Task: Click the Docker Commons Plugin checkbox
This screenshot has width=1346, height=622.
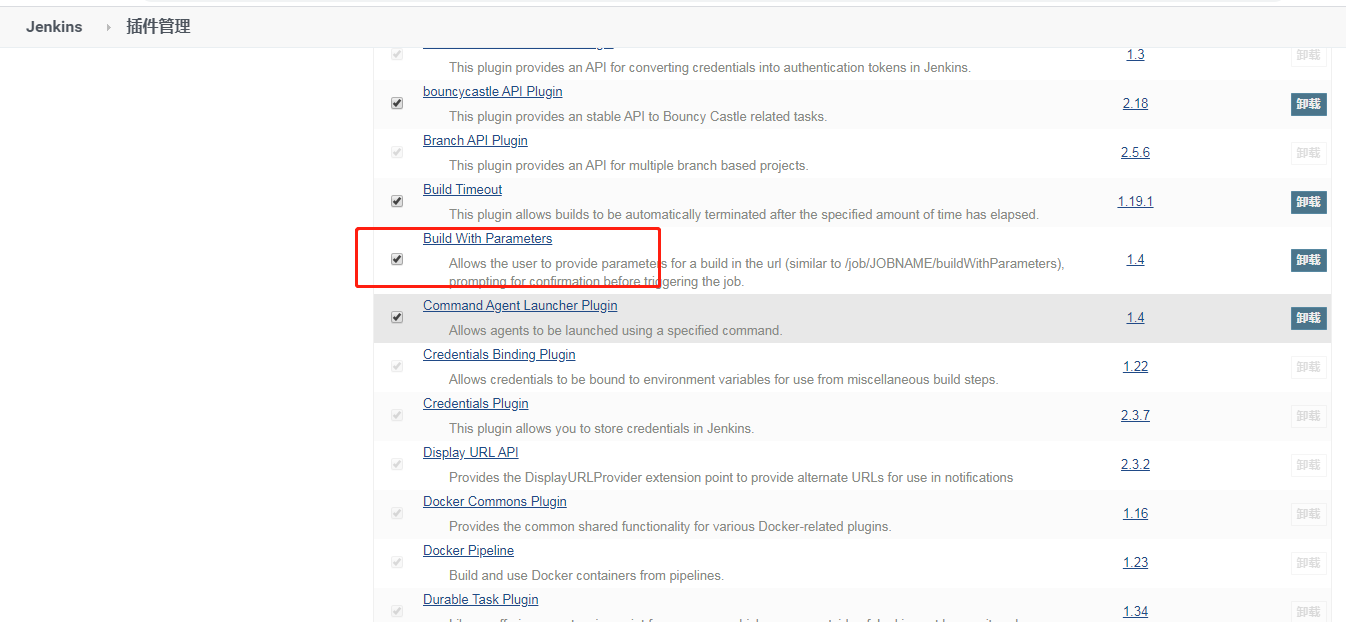Action: (x=397, y=513)
